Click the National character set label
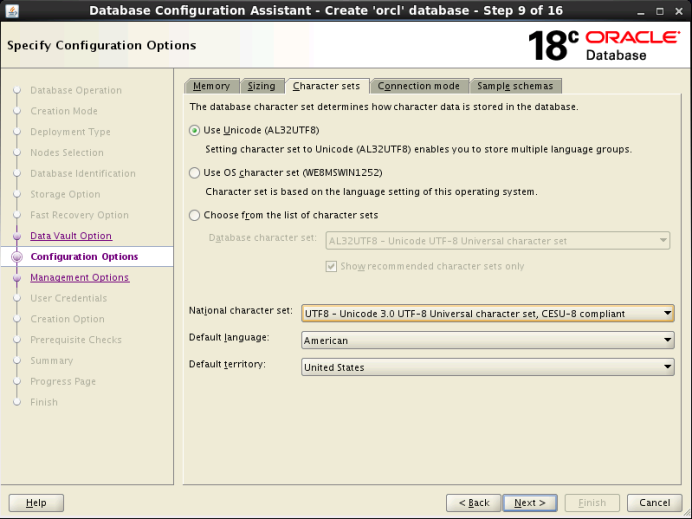Image resolution: width=692 pixels, height=519 pixels. [241, 311]
